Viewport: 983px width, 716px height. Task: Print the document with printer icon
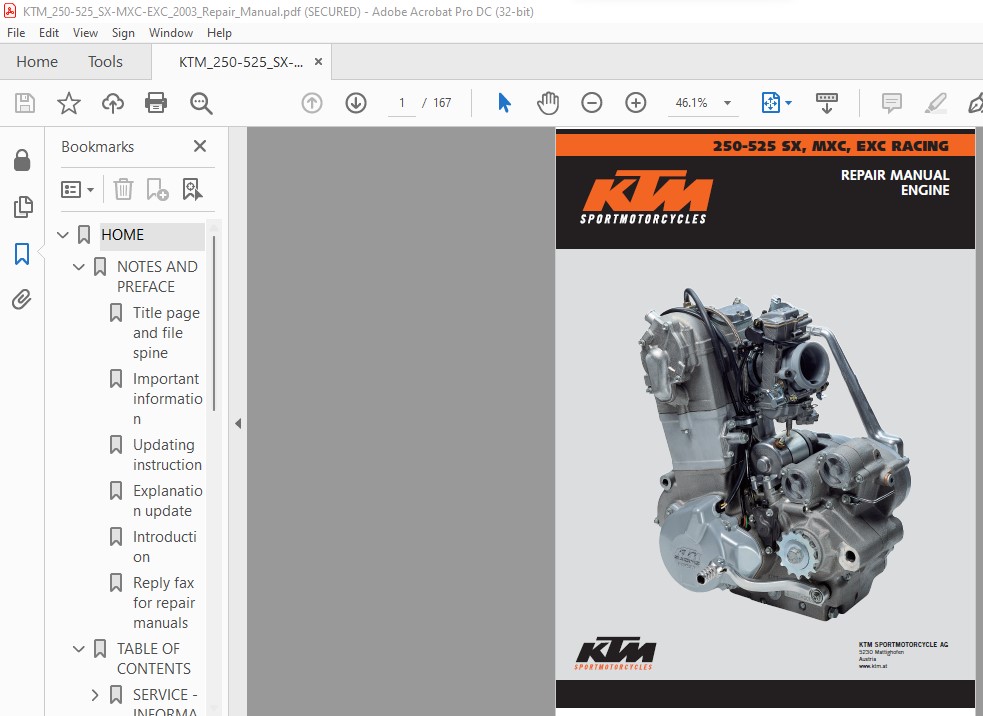coord(156,103)
